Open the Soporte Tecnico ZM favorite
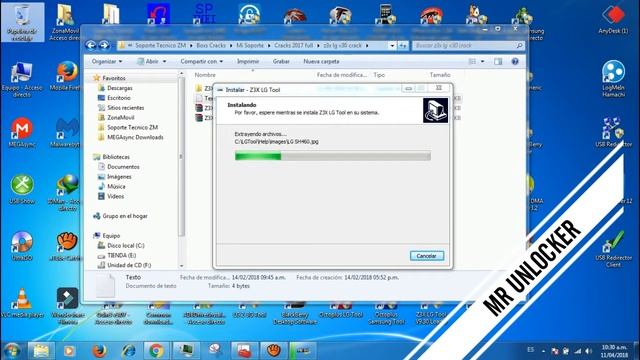This screenshot has width=640, height=360. click(x=132, y=127)
